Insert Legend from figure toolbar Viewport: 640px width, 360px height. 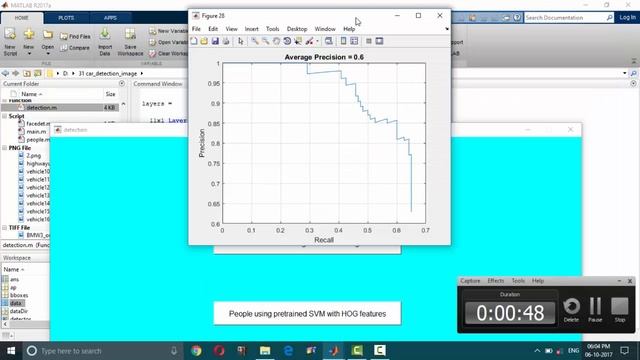pyautogui.click(x=354, y=41)
